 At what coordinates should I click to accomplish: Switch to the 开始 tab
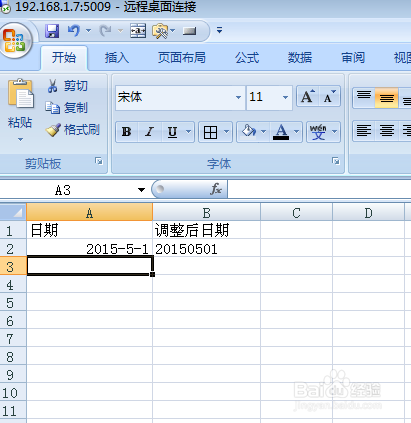(64, 58)
